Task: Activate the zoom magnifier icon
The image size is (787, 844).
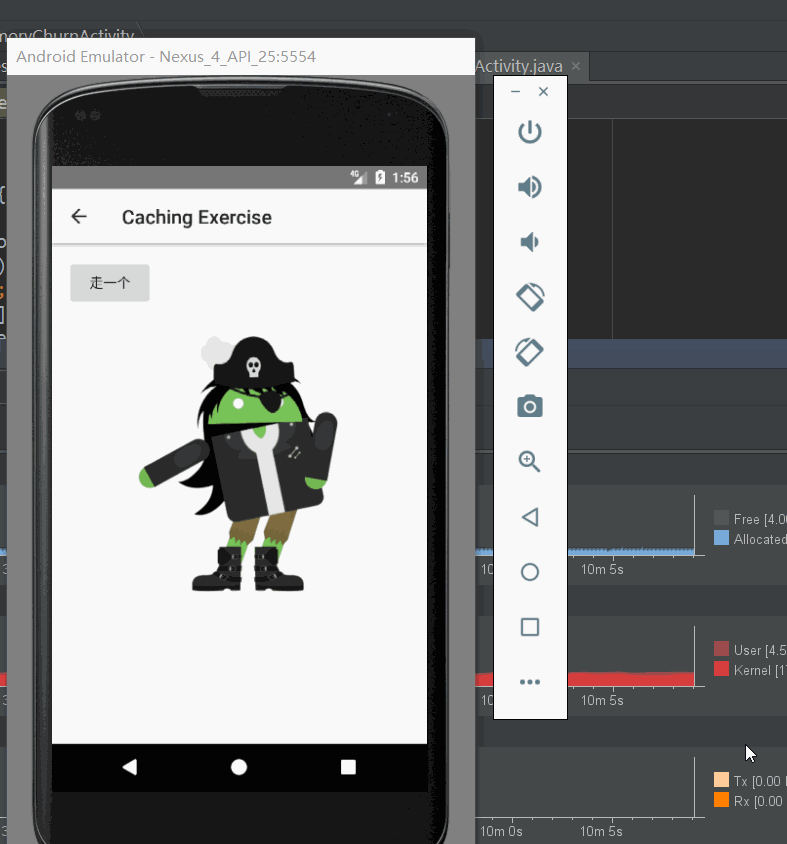Action: (x=530, y=462)
